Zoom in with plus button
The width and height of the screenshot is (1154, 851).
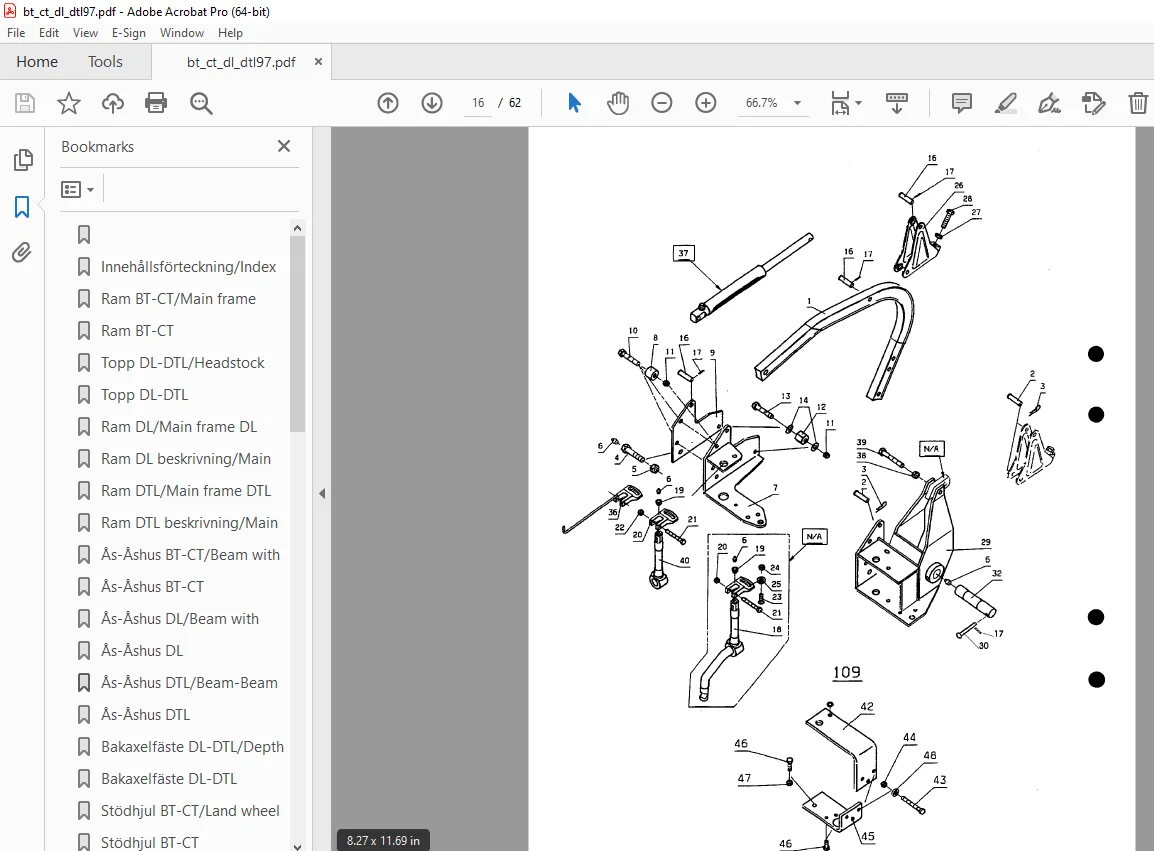pos(706,103)
